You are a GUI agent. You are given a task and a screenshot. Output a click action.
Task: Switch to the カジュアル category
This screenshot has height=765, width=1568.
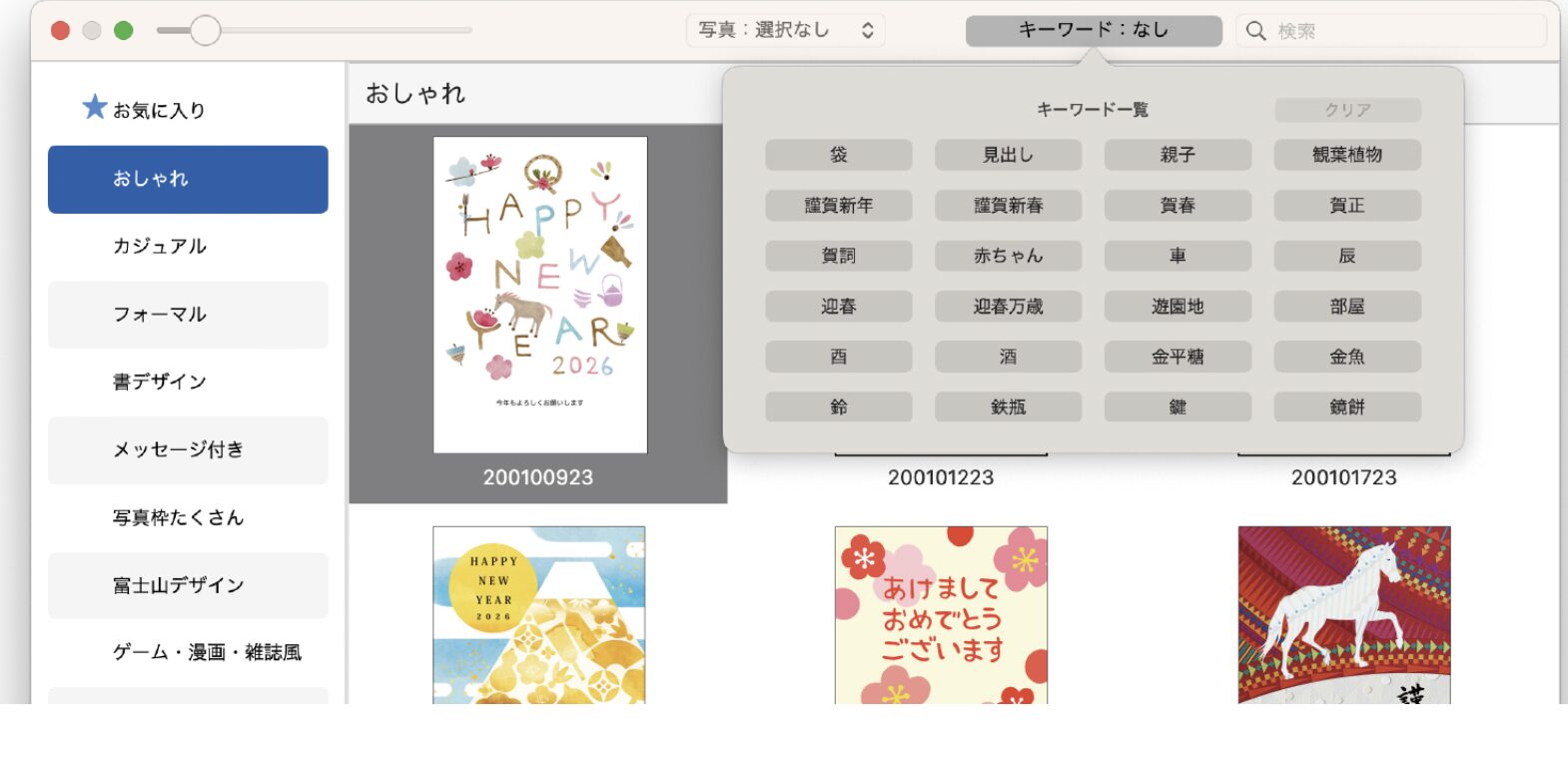(x=188, y=247)
